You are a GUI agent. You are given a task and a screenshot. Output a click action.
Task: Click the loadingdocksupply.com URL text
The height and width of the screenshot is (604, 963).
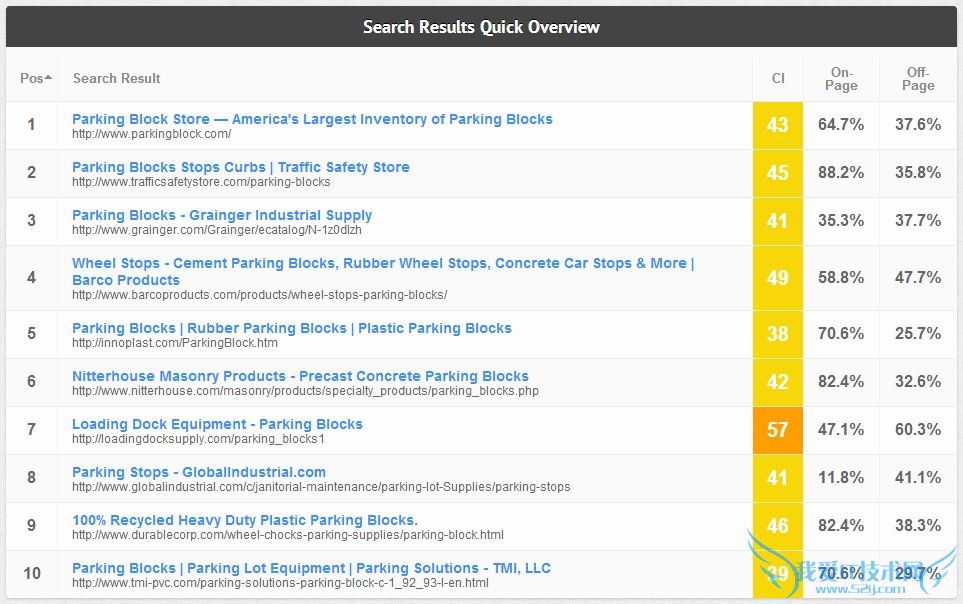click(198, 439)
